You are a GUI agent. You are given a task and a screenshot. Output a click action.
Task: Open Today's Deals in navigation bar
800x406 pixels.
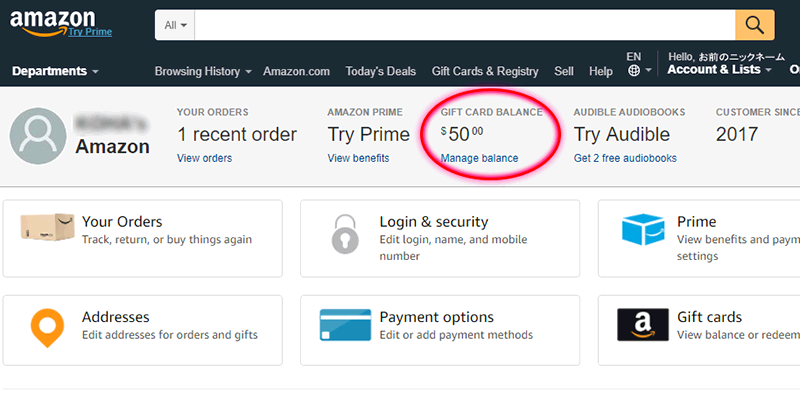(x=380, y=71)
